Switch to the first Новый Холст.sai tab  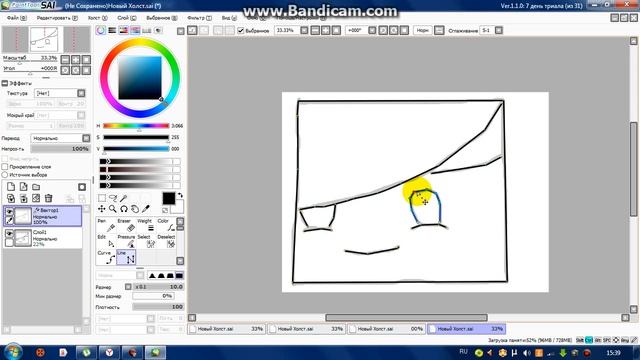point(227,329)
